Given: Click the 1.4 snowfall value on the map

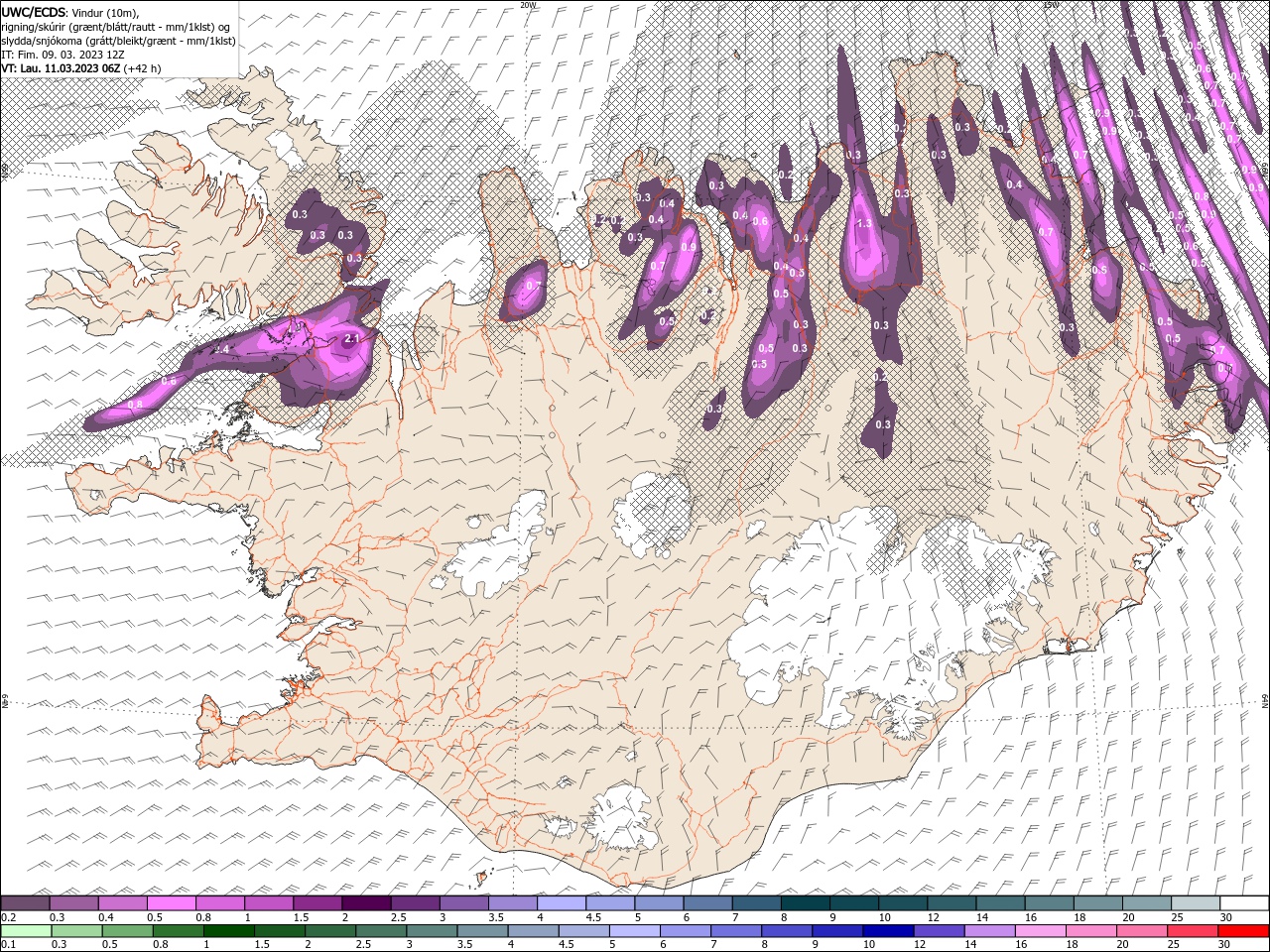Looking at the screenshot, I should [221, 350].
